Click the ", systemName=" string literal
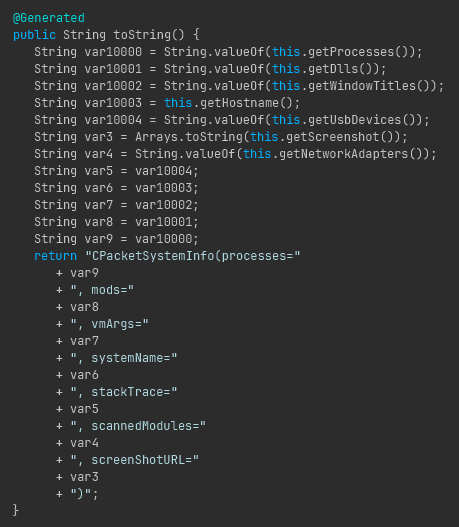 click(x=124, y=358)
